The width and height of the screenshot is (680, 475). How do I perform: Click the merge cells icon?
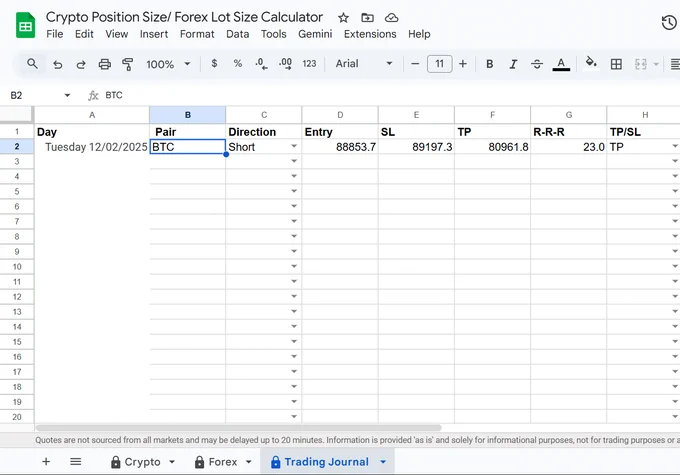(x=641, y=64)
